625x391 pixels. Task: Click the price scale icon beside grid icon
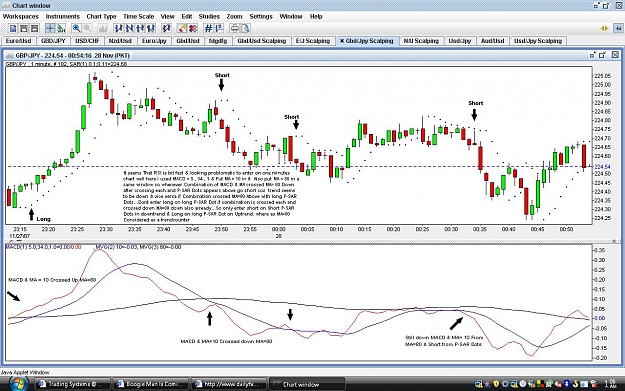(x=219, y=28)
